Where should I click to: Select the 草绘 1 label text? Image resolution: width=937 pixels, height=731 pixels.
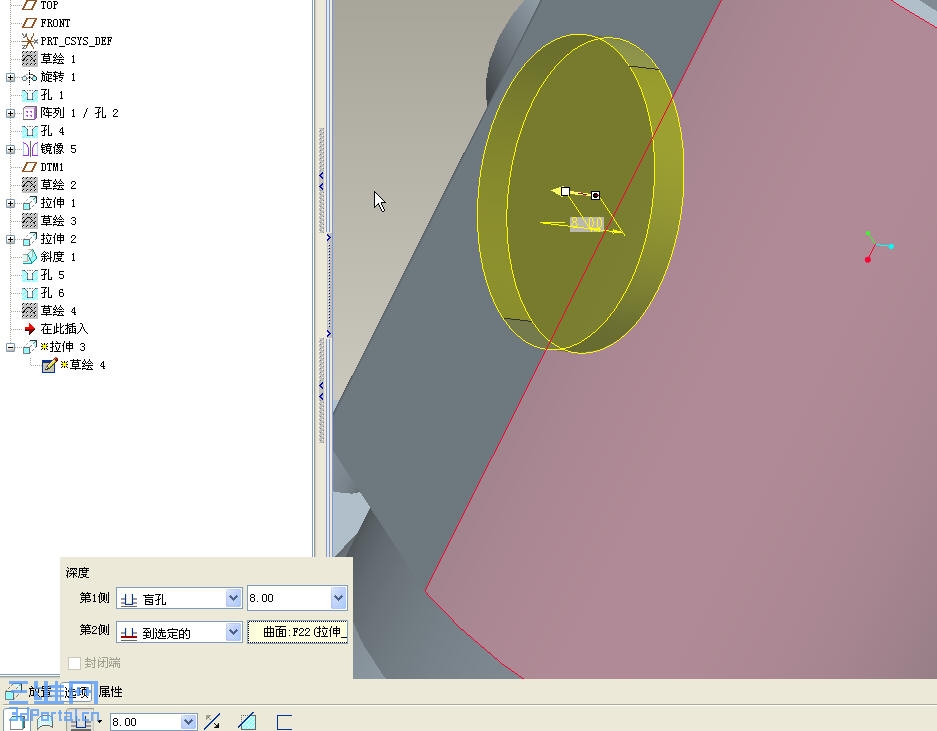pos(58,59)
